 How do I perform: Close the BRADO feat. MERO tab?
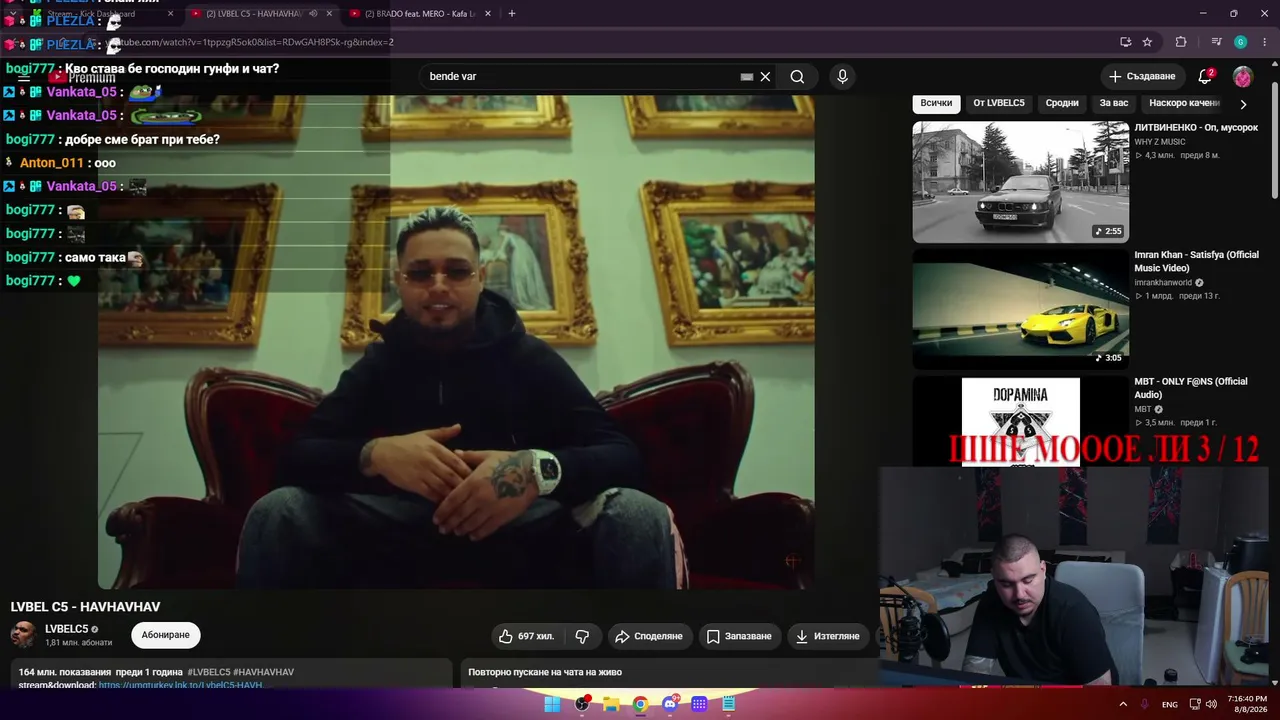pyautogui.click(x=486, y=14)
